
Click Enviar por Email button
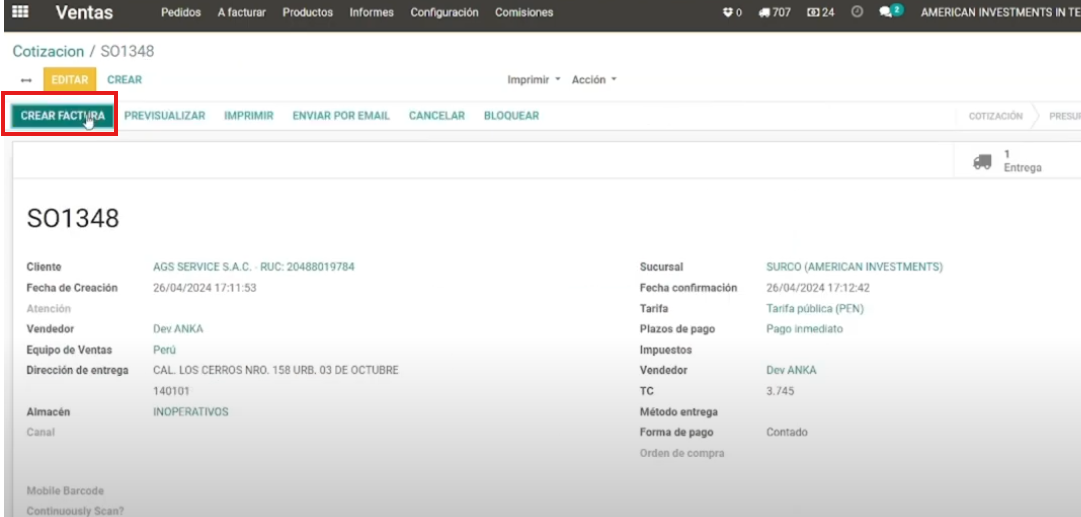tap(341, 116)
